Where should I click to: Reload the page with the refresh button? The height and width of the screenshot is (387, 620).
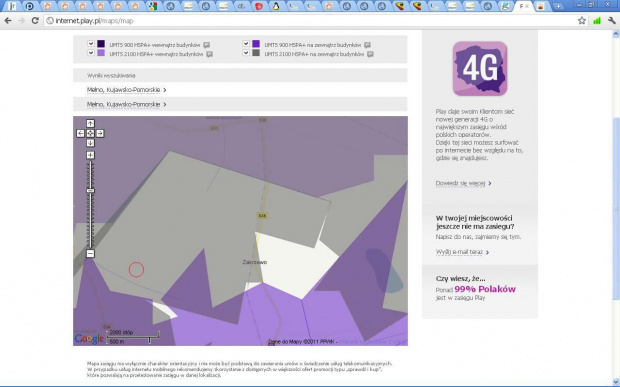click(35, 21)
